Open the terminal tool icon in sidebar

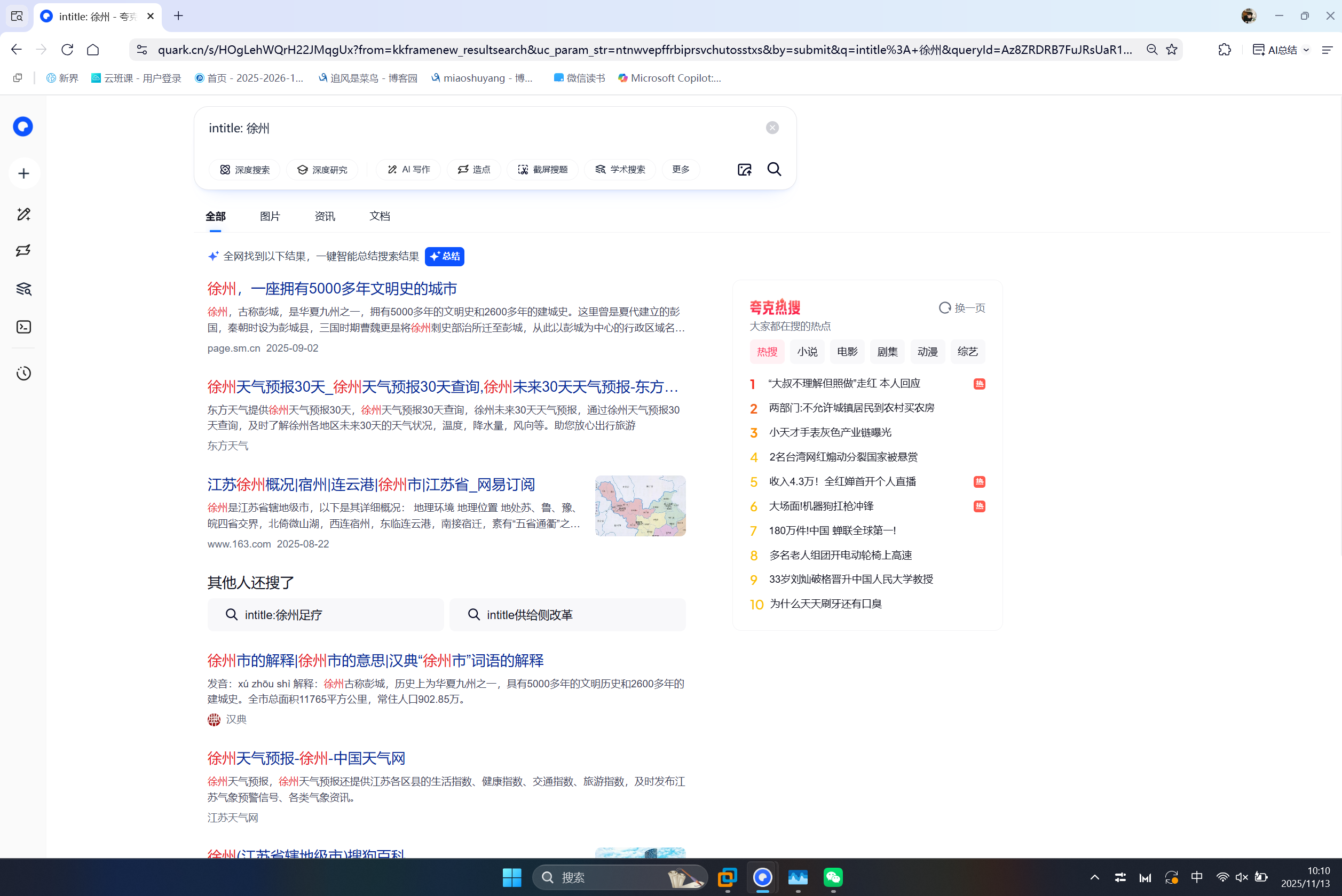coord(23,327)
